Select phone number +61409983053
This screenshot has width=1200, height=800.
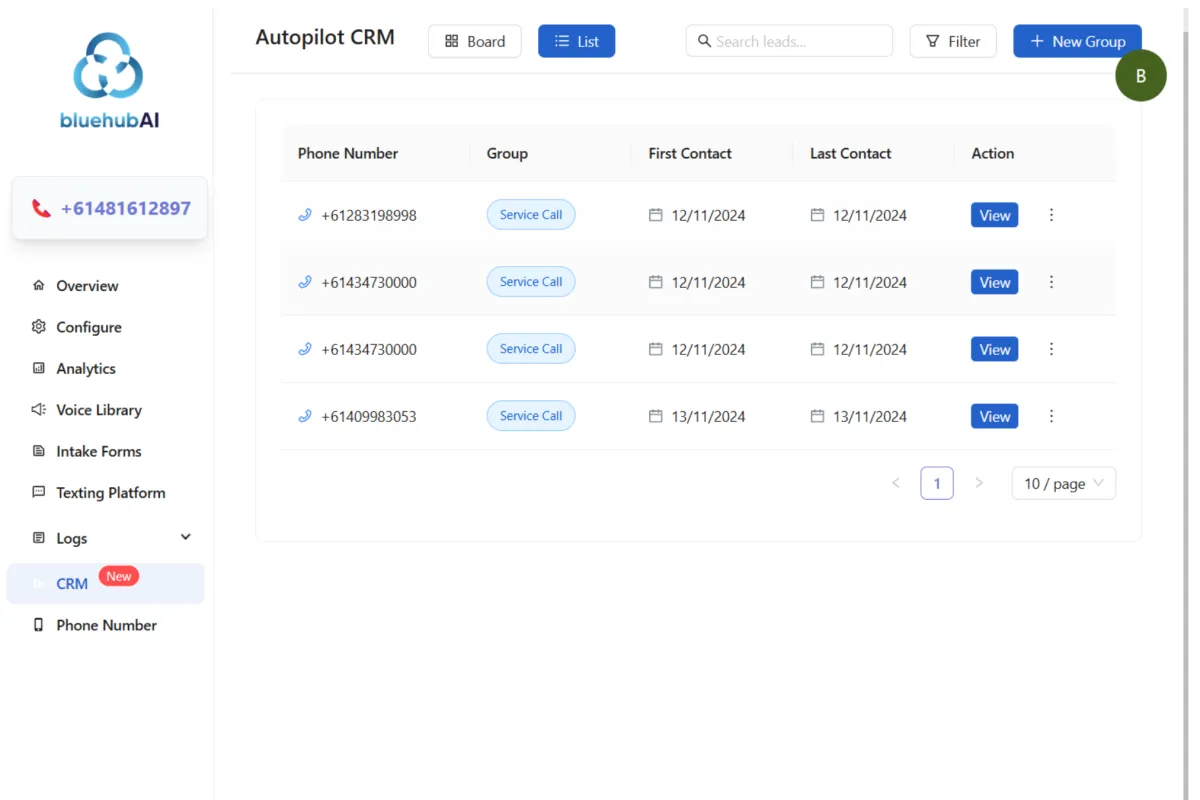tap(369, 416)
